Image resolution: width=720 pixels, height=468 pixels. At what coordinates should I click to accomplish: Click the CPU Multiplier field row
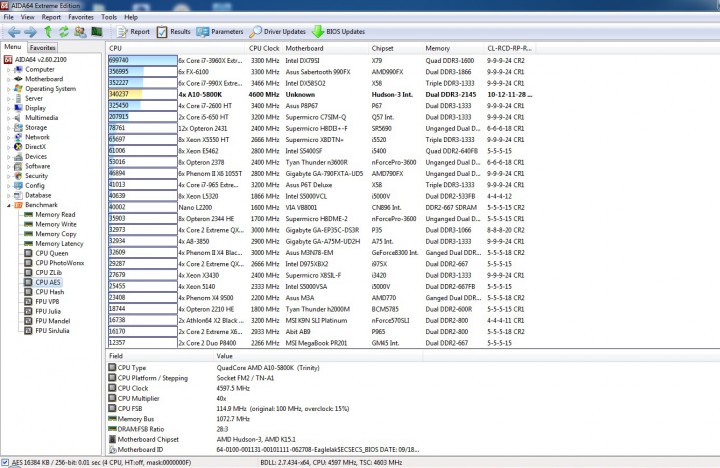[x=264, y=398]
